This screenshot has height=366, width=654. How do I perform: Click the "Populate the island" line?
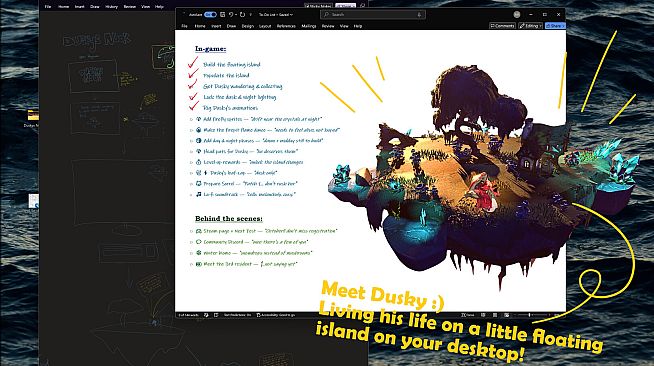(226, 75)
